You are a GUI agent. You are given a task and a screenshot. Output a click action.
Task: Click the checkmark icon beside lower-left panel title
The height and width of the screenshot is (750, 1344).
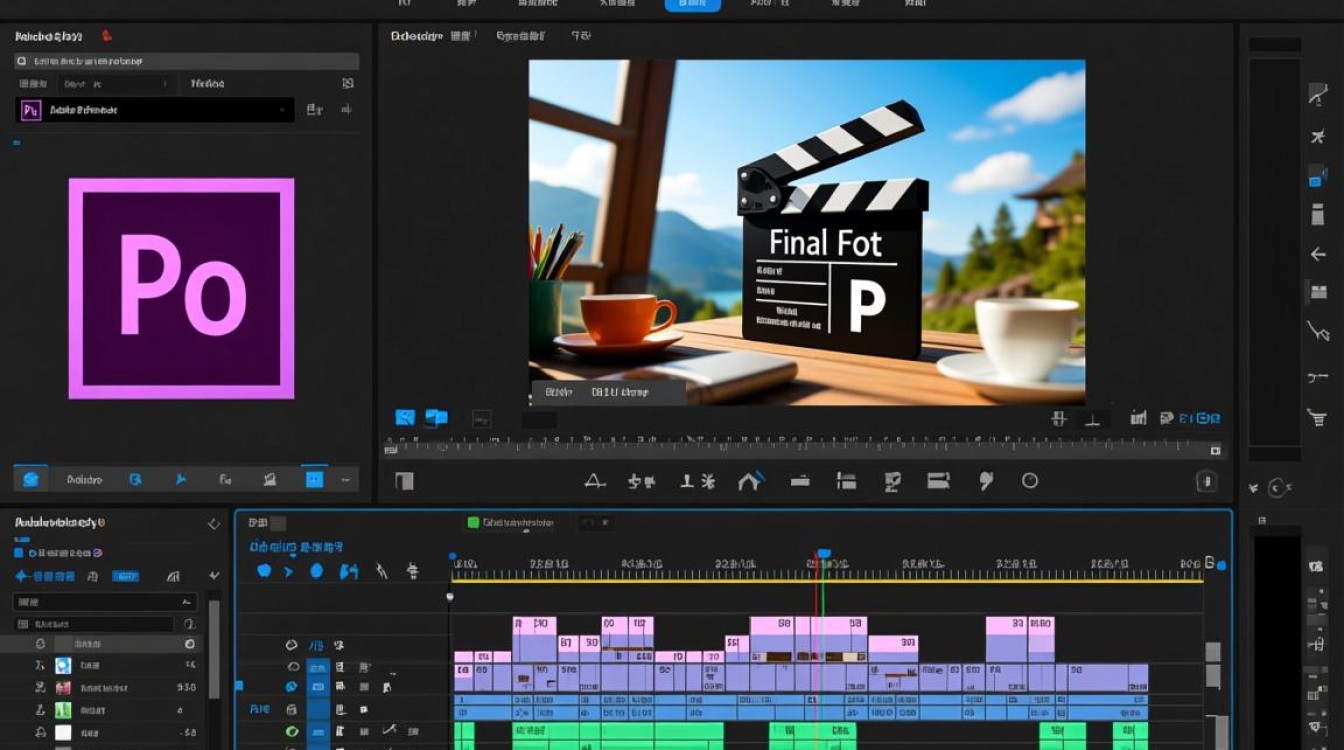pos(213,524)
